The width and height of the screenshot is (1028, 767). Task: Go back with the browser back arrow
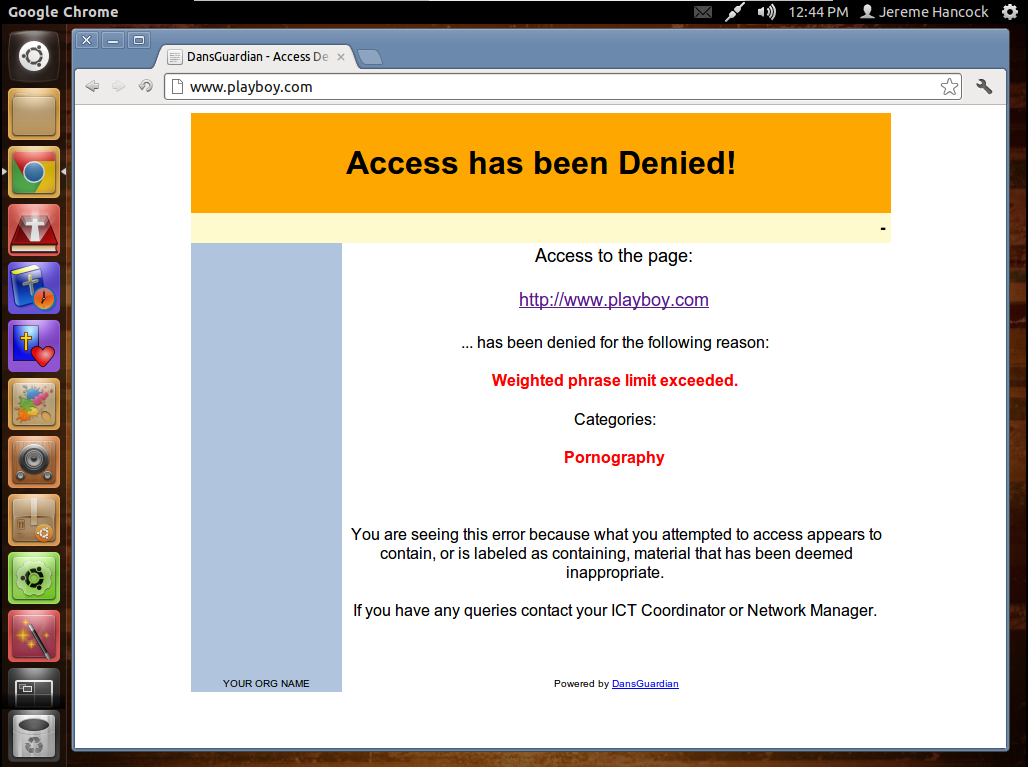point(92,87)
